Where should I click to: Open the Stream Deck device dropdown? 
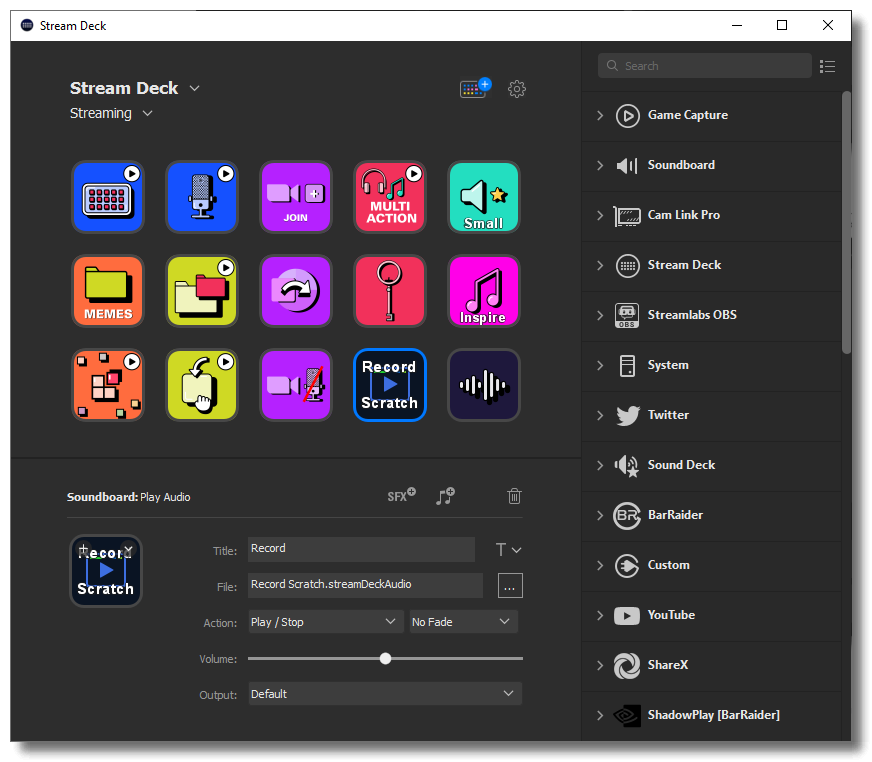click(194, 88)
